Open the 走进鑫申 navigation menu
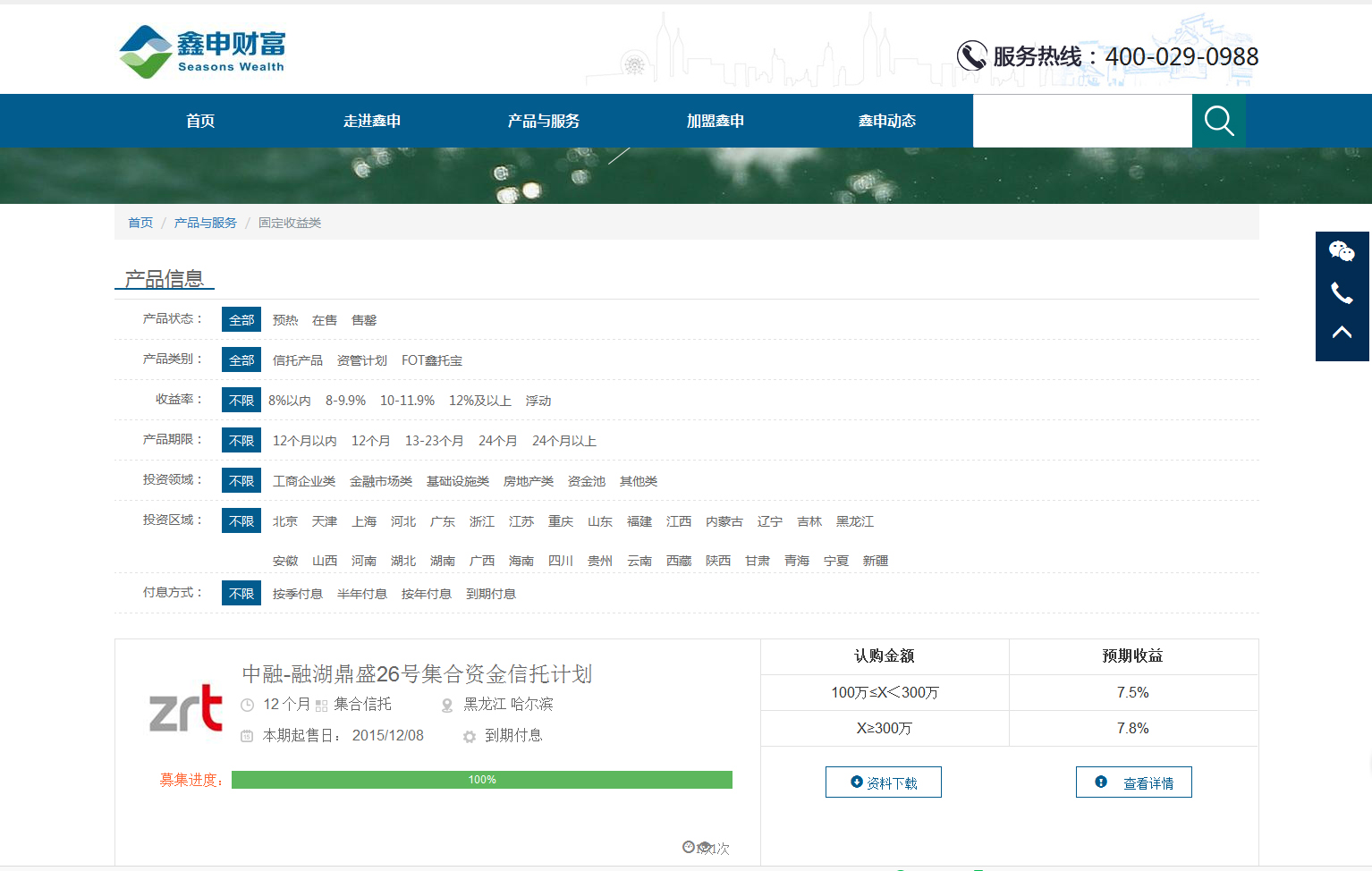The width and height of the screenshot is (1372, 871). point(371,121)
